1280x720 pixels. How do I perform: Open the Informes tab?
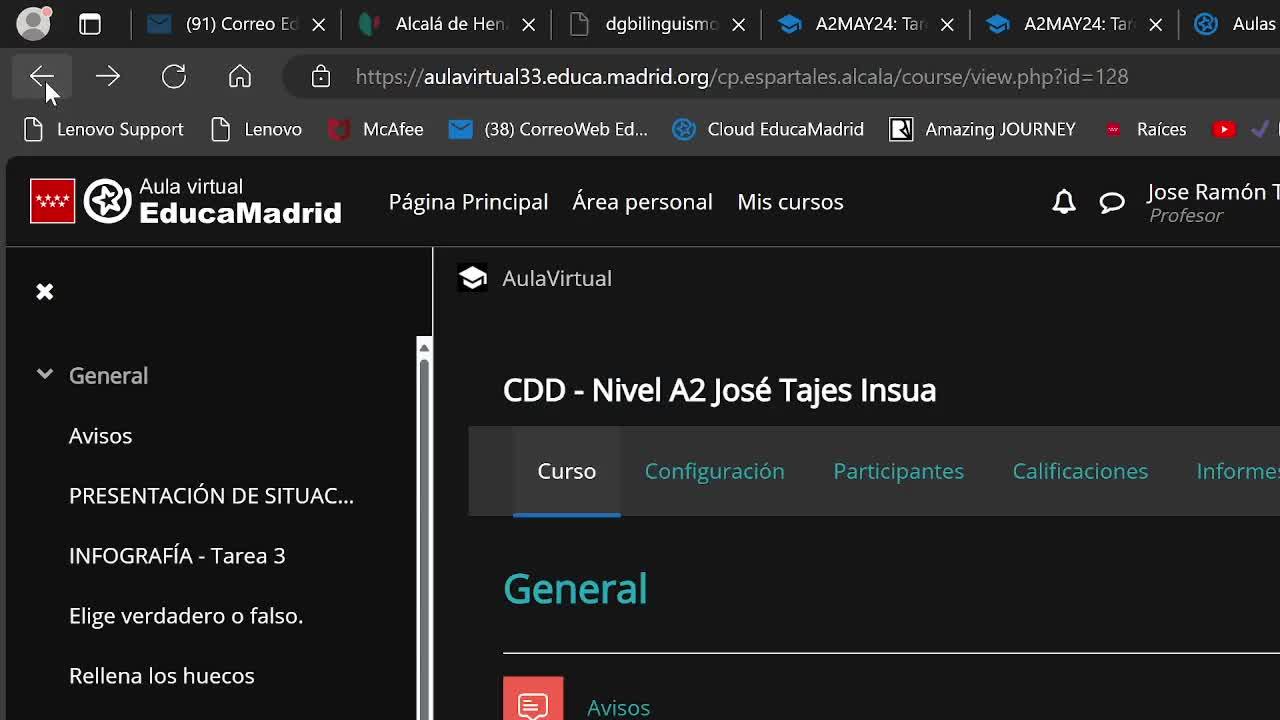1238,471
